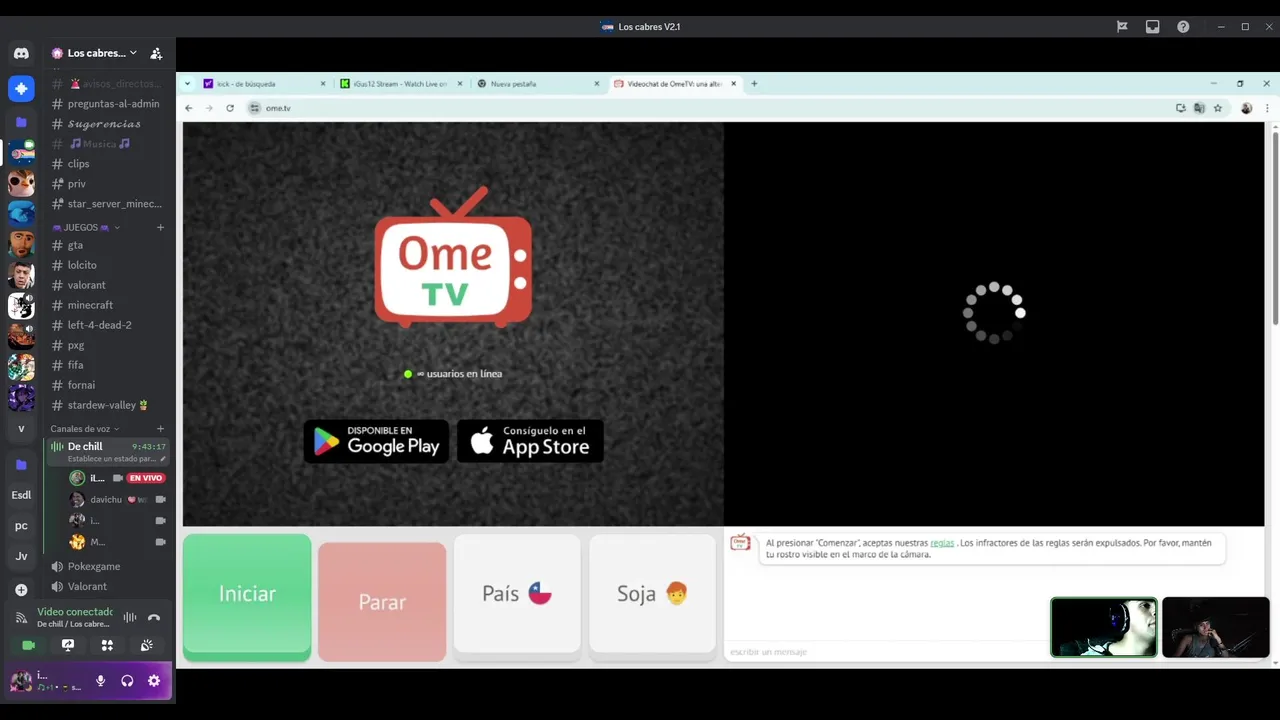Open browser three-dot menu
This screenshot has width=1280, height=720.
click(1267, 108)
